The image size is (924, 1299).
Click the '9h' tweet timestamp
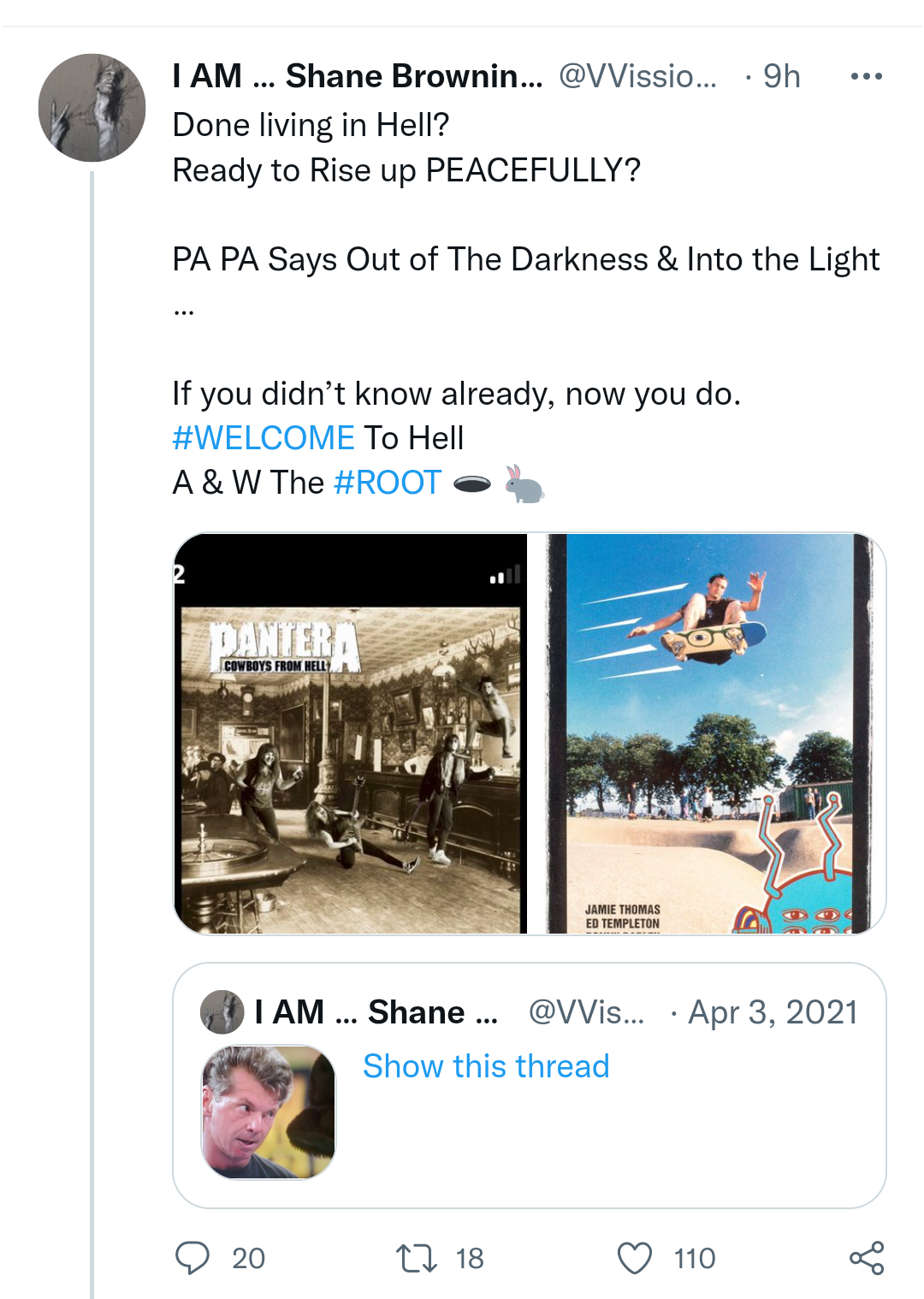click(x=781, y=76)
